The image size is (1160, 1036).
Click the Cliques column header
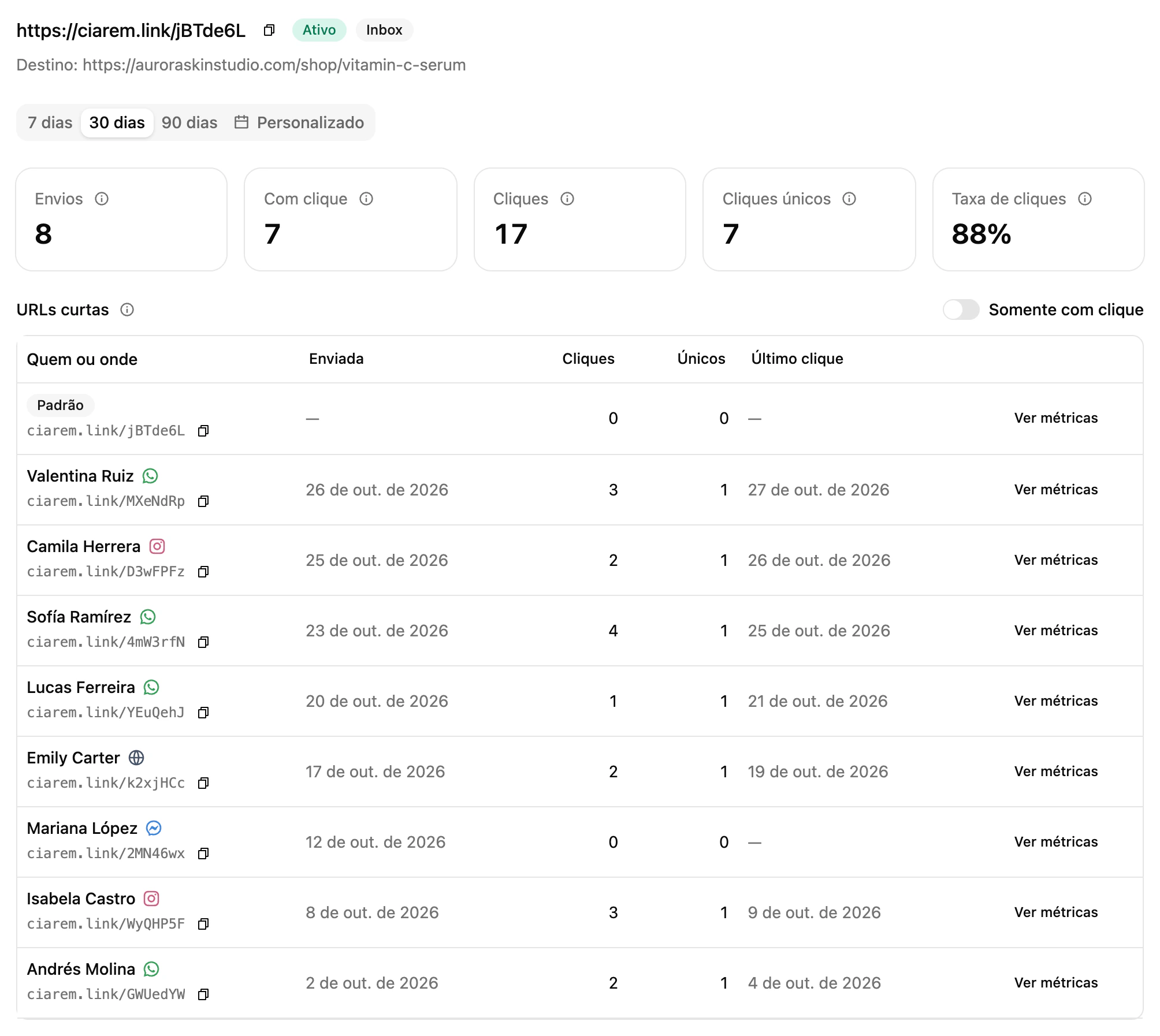coord(588,359)
